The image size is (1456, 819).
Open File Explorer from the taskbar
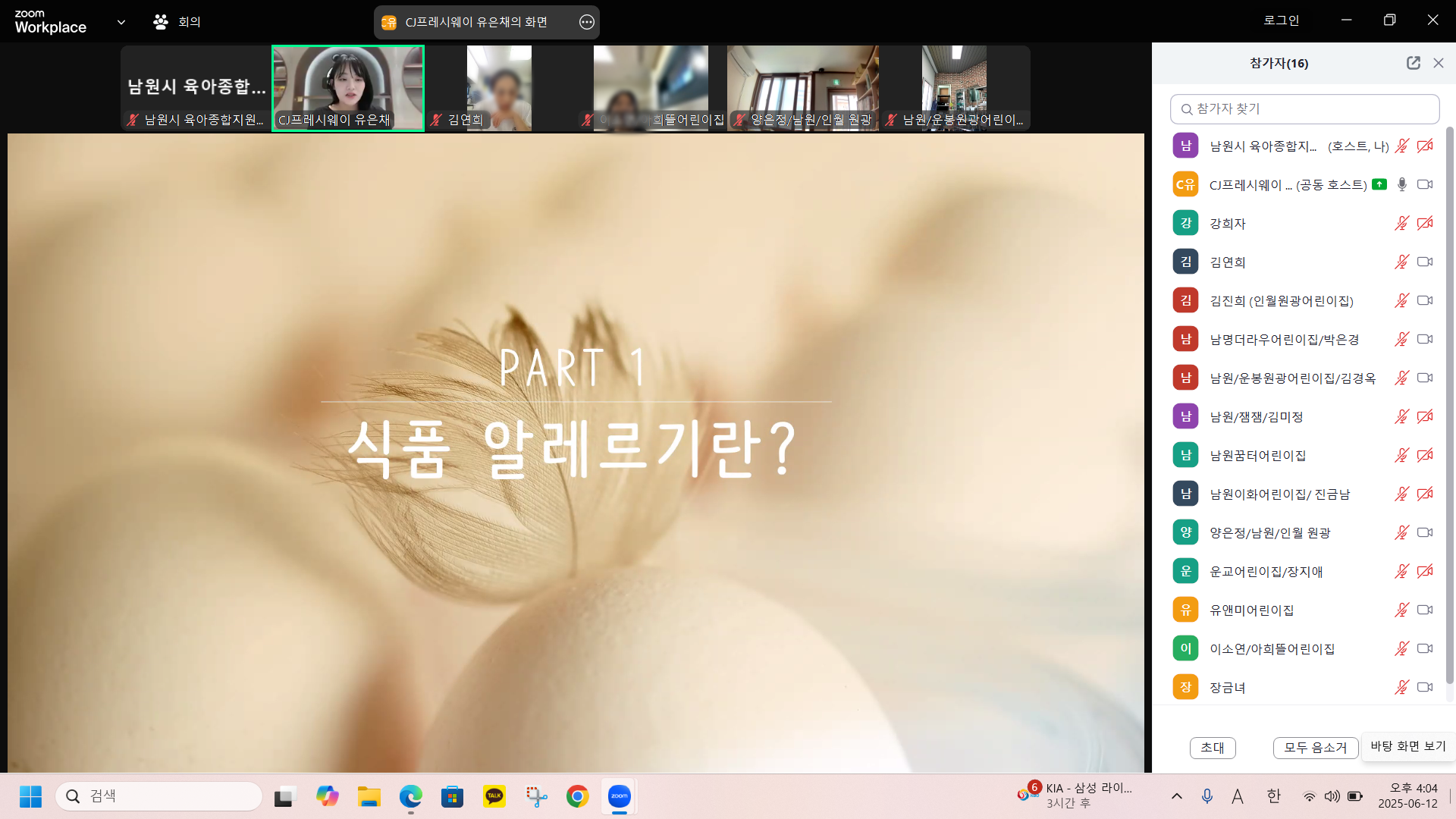tap(369, 796)
